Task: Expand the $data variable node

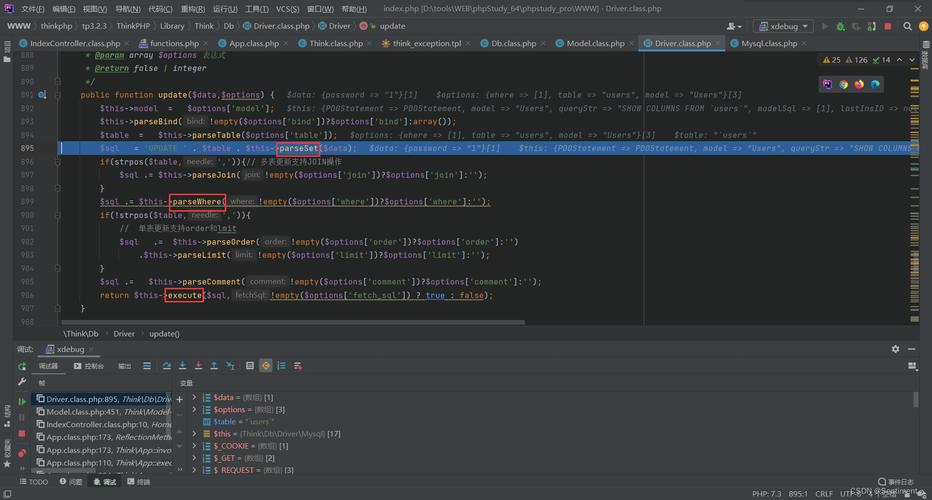Action: 194,397
